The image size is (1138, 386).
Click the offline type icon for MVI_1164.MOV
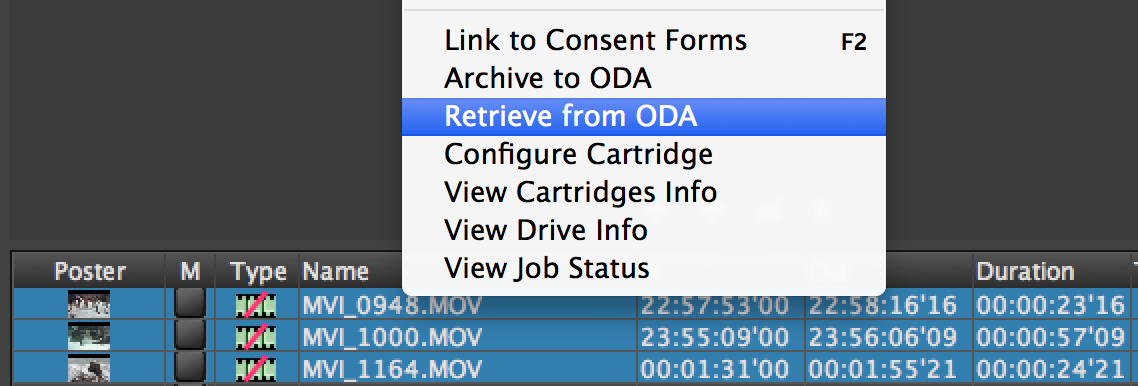256,369
